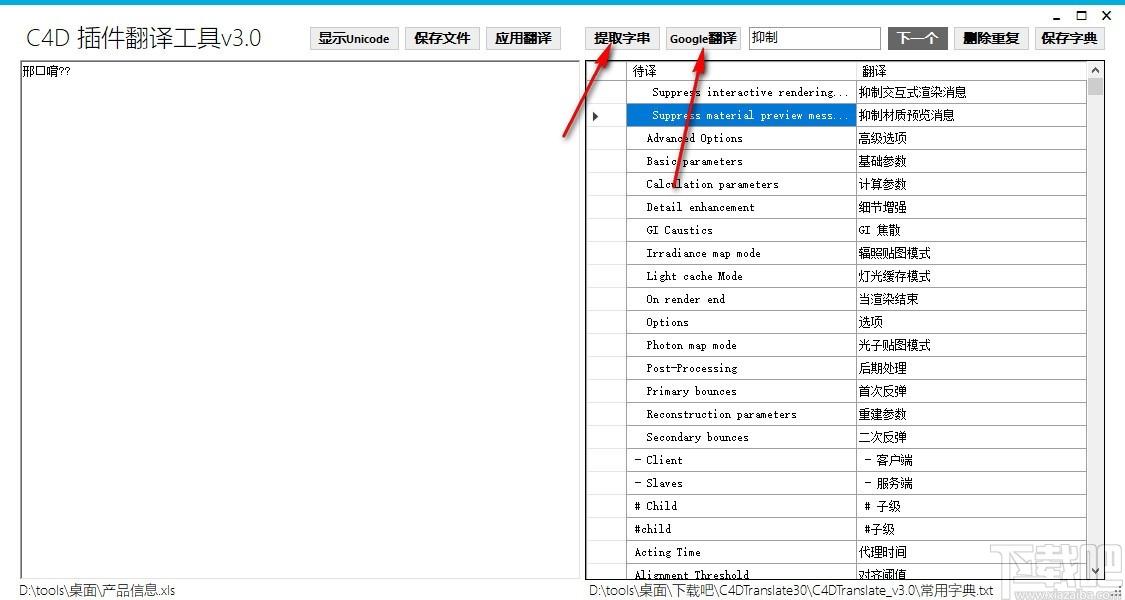Click translation cell 重建参数
Image resolution: width=1125 pixels, height=600 pixels.
pyautogui.click(x=971, y=414)
